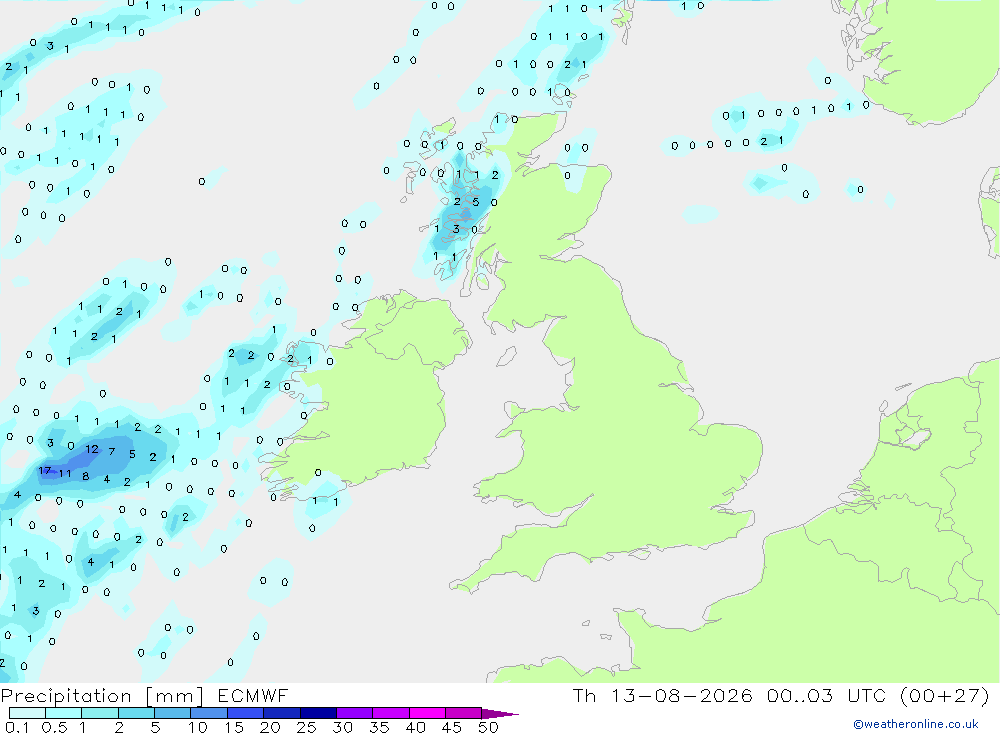The width and height of the screenshot is (1000, 733).
Task: Click the legend label '0.5'
Action: (x=54, y=727)
